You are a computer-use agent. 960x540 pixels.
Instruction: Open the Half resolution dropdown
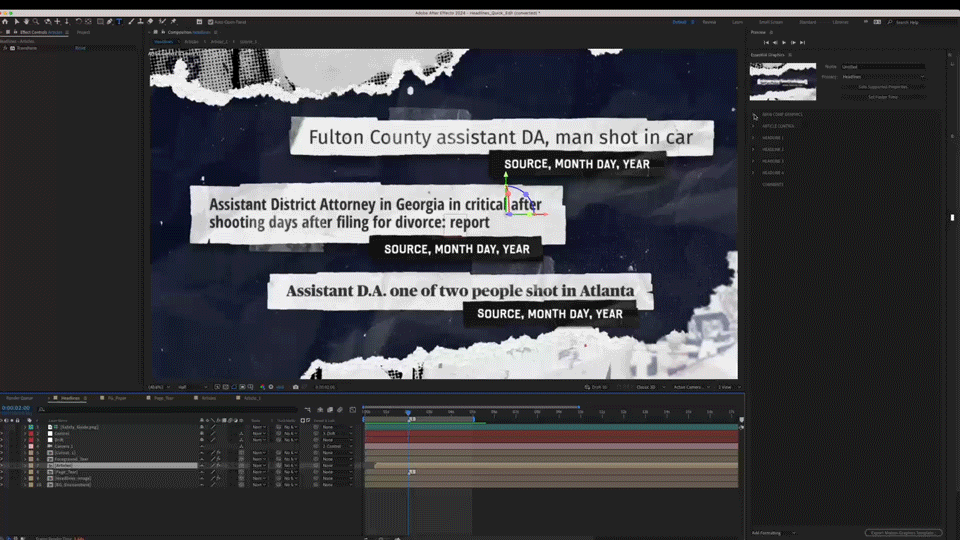coord(192,387)
